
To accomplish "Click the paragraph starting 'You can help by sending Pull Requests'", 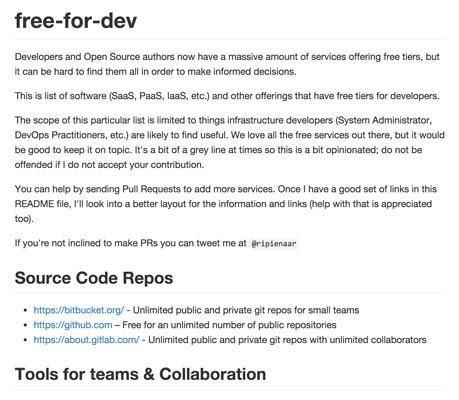I will [226, 204].
